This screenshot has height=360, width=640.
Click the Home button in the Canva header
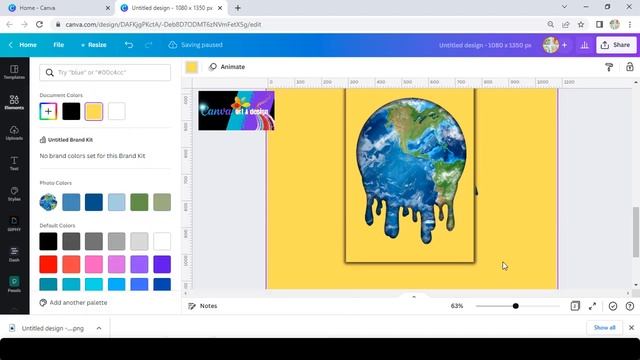click(23, 45)
